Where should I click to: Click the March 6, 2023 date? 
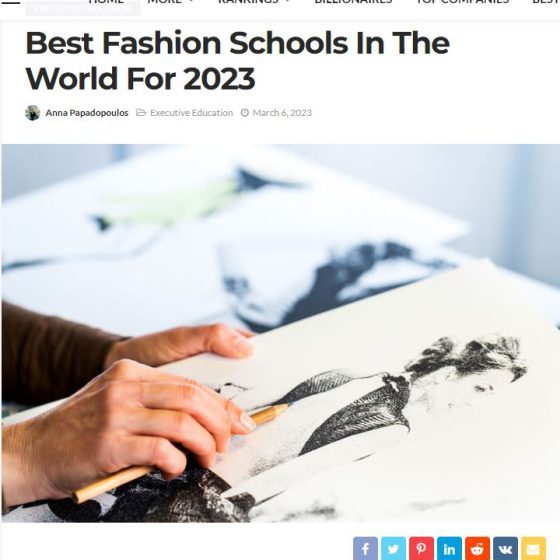(282, 113)
